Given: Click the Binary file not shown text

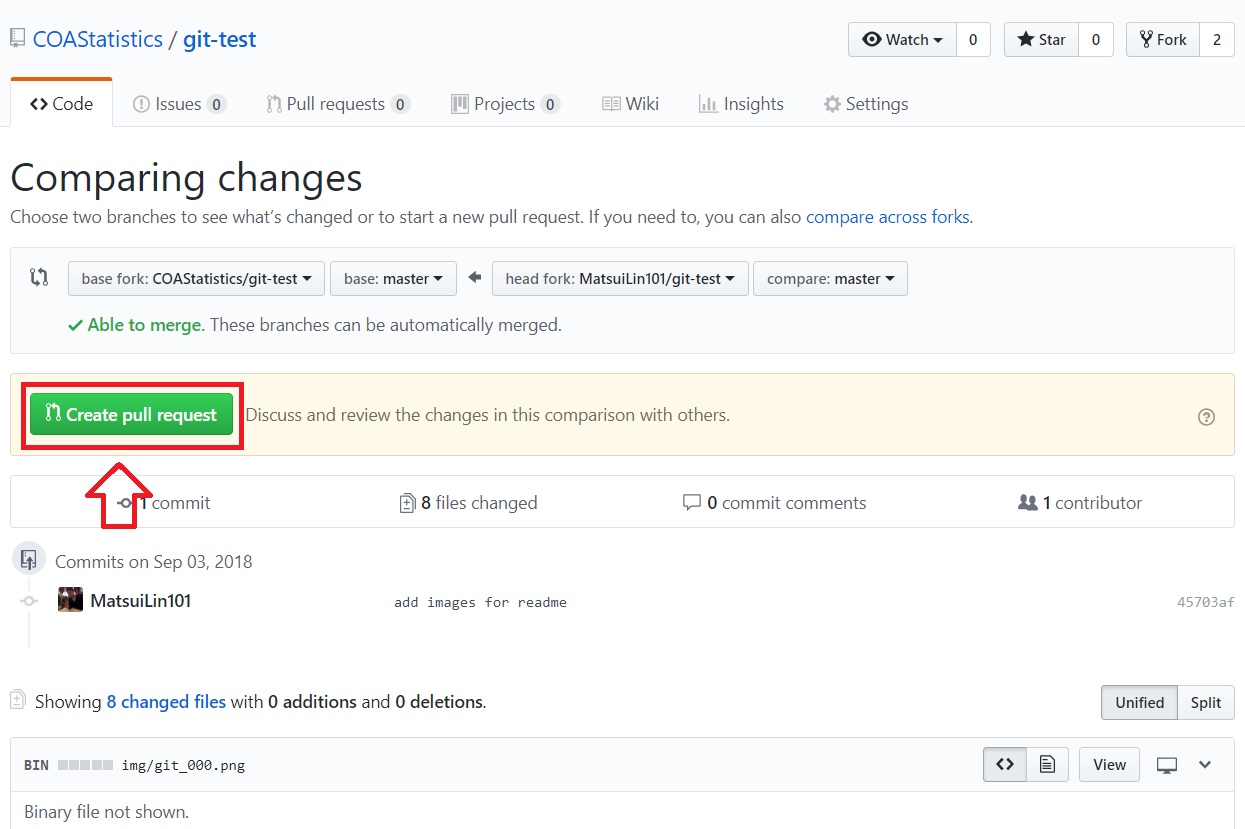Looking at the screenshot, I should tap(106, 811).
